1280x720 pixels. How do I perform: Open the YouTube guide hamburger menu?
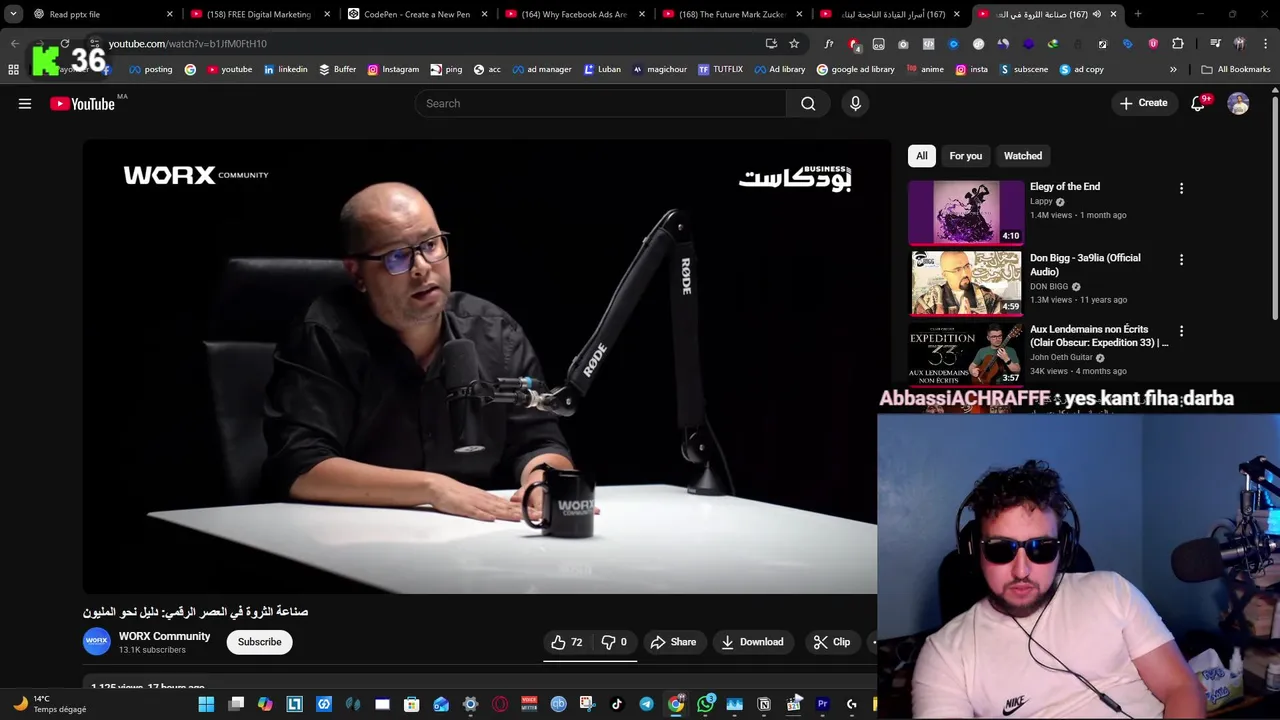25,104
